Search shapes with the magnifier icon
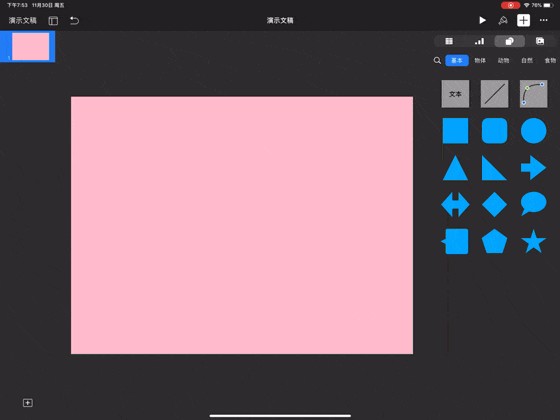Screen dimensions: 560x420 [x=437, y=60]
